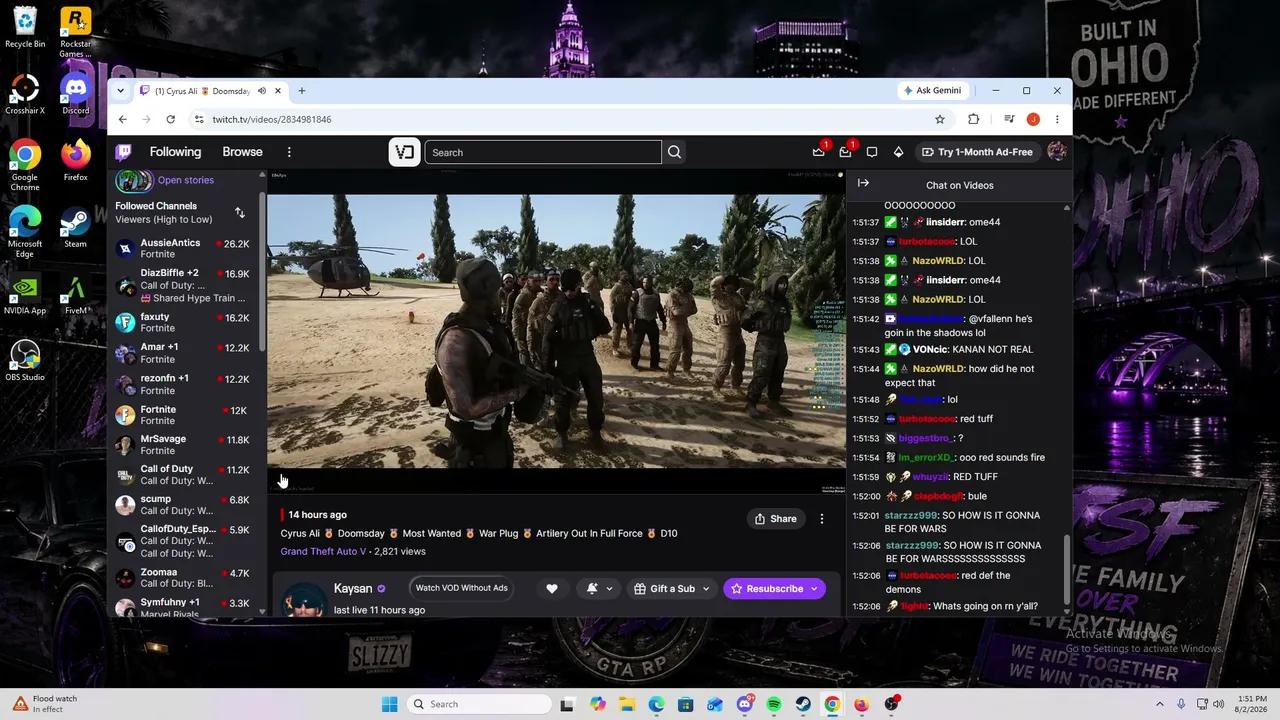Open Chrome Extensions puzzle icon

pos(973,119)
